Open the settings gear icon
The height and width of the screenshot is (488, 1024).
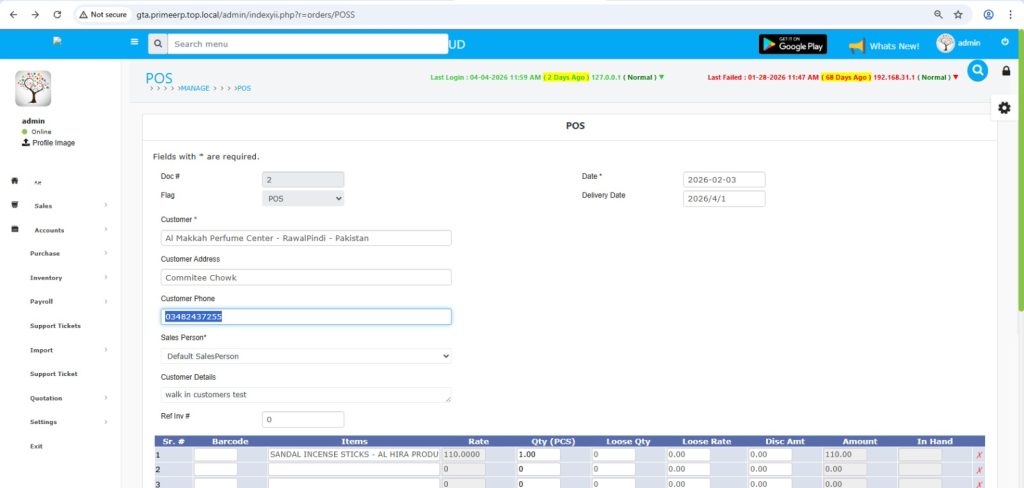click(x=1004, y=108)
